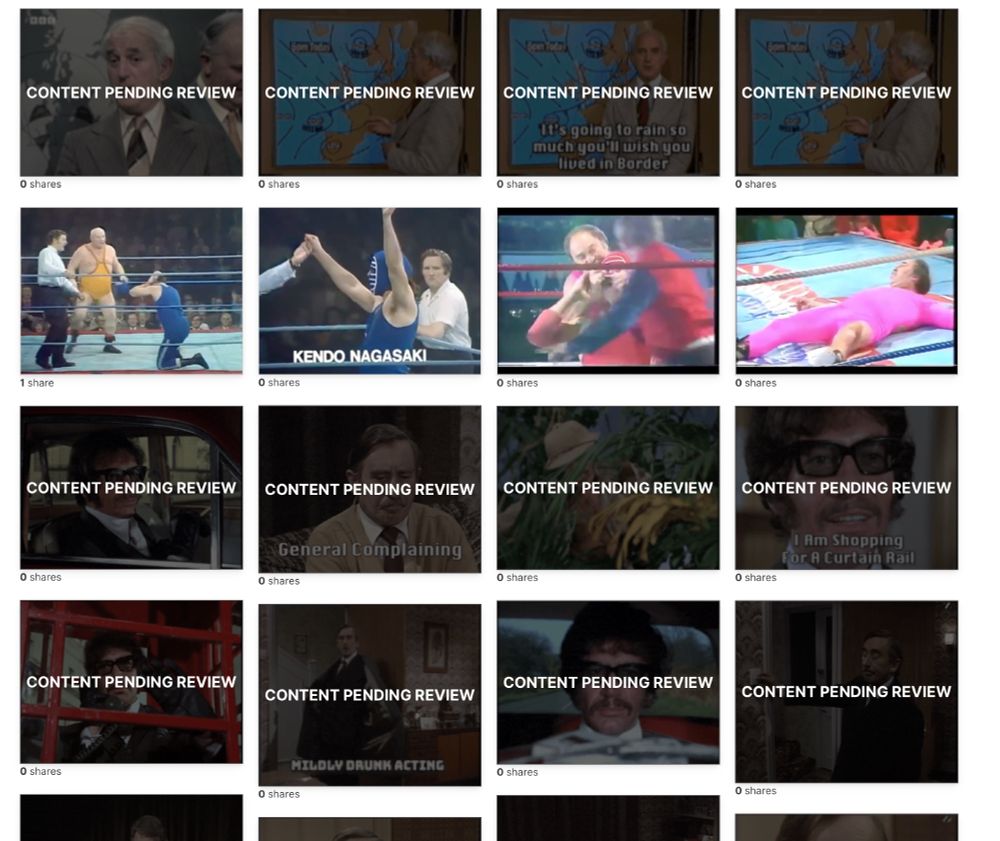This screenshot has width=1000, height=841.
Task: Open weather GIF captioned 'It's going to rain'
Action: pos(608,92)
